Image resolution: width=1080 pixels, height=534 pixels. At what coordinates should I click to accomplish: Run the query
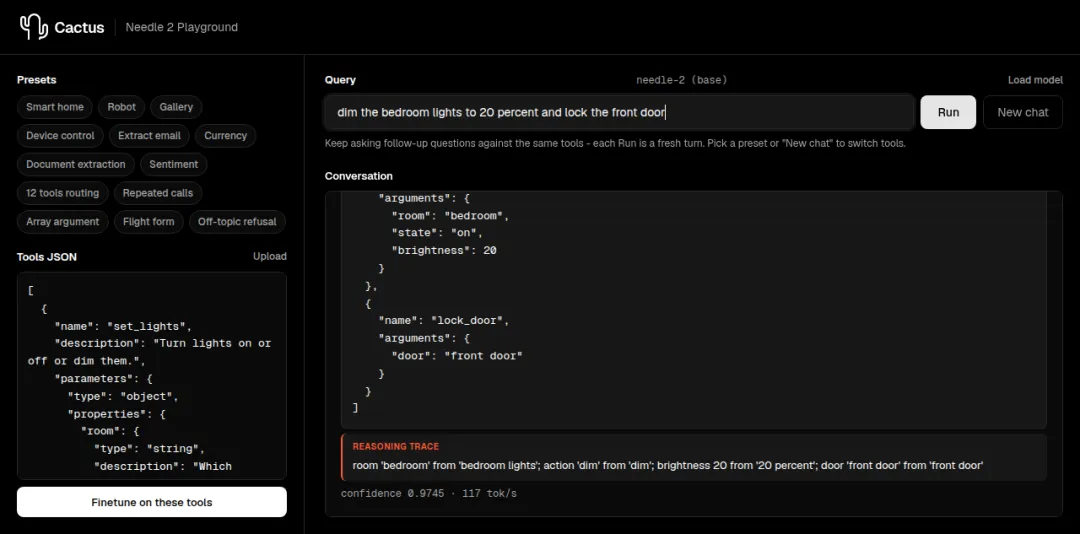(948, 112)
